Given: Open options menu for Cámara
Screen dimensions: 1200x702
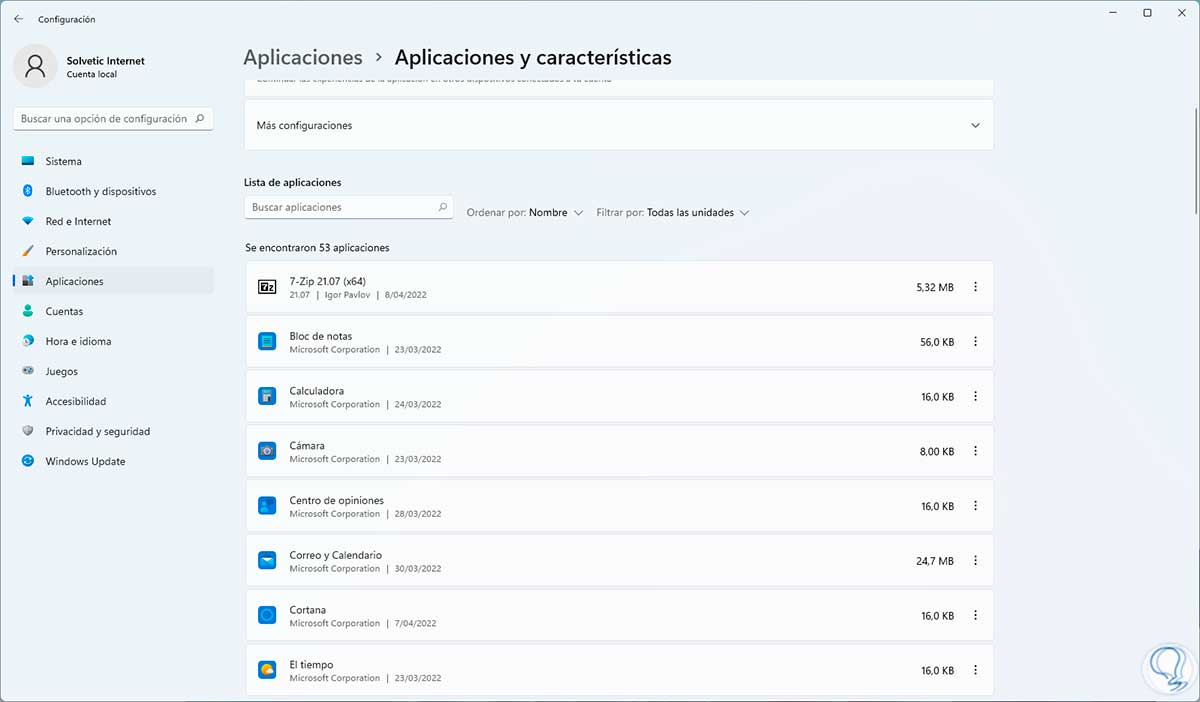Looking at the screenshot, I should pyautogui.click(x=976, y=451).
